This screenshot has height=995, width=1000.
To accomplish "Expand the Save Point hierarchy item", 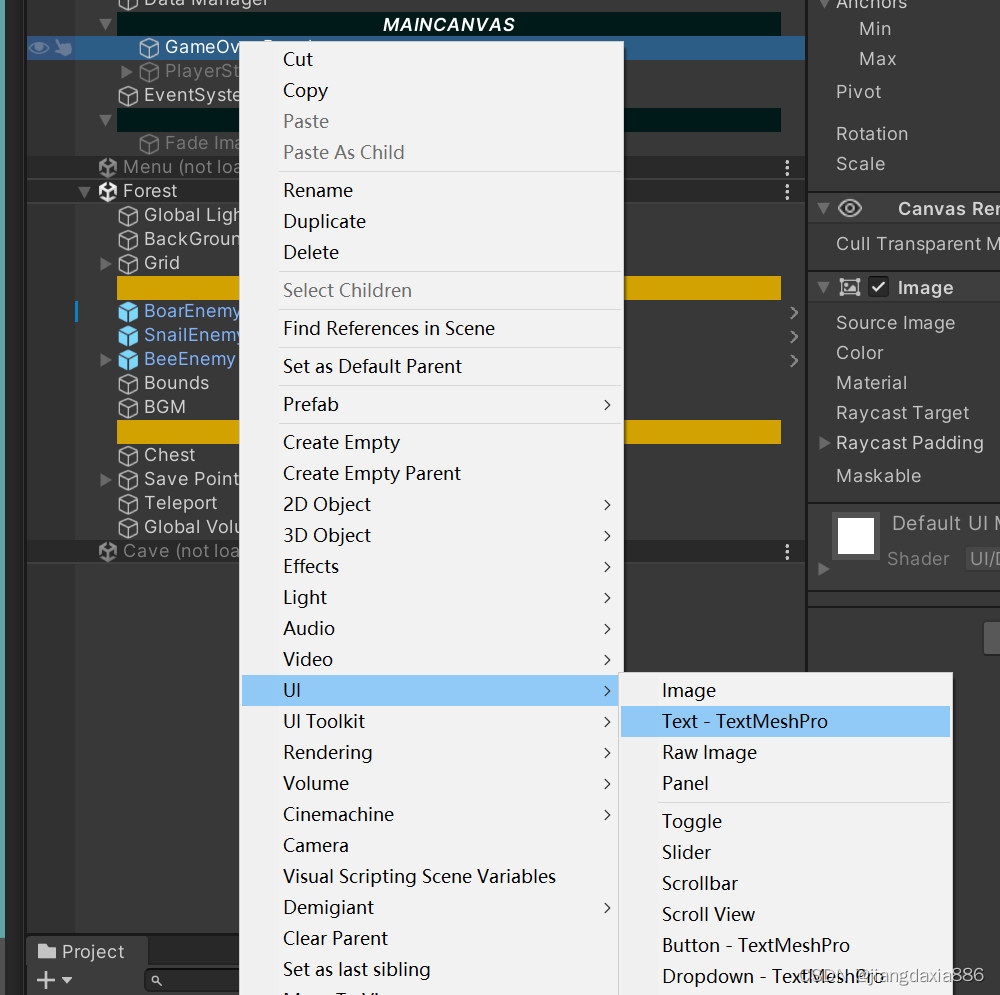I will 106,480.
